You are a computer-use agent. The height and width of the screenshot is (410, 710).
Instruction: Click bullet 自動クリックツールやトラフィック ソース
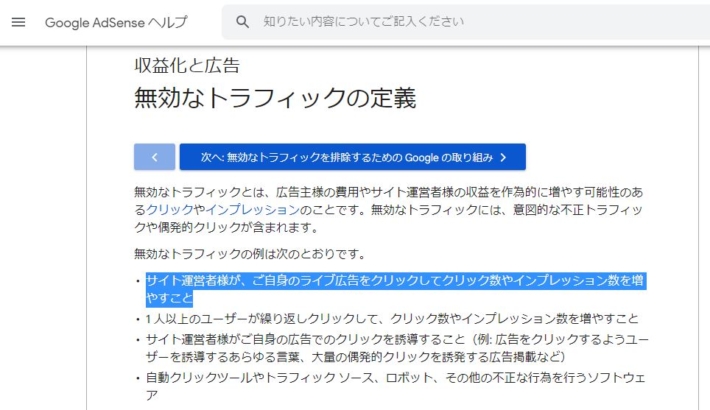point(395,386)
